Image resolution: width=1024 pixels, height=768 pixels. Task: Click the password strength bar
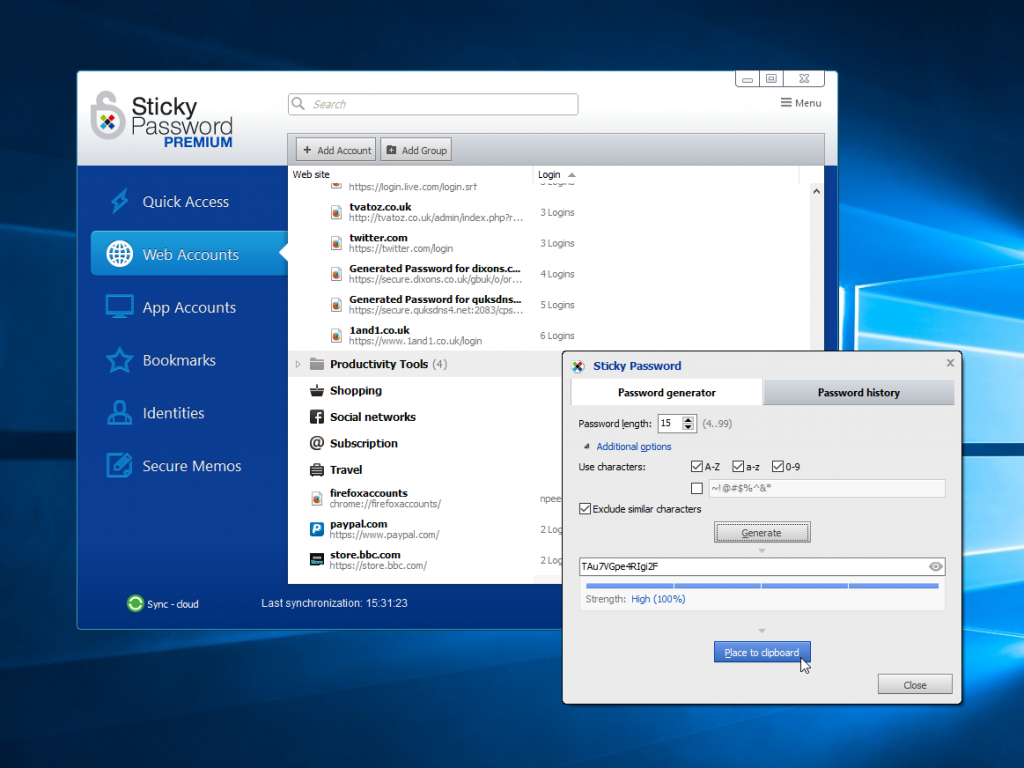coord(762,586)
